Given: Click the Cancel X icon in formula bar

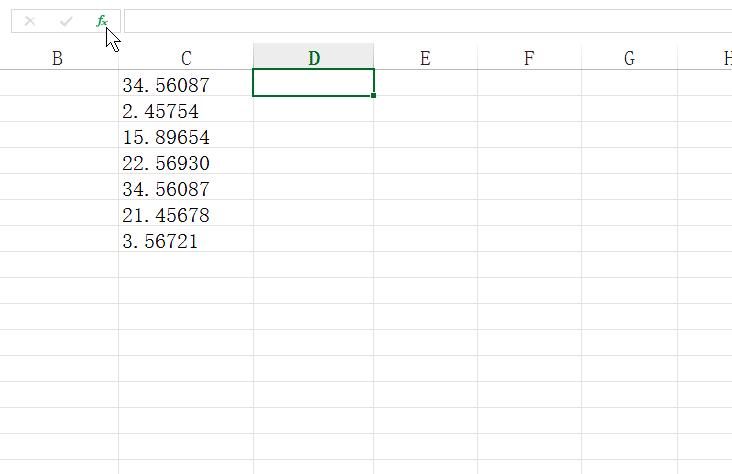Looking at the screenshot, I should point(30,21).
